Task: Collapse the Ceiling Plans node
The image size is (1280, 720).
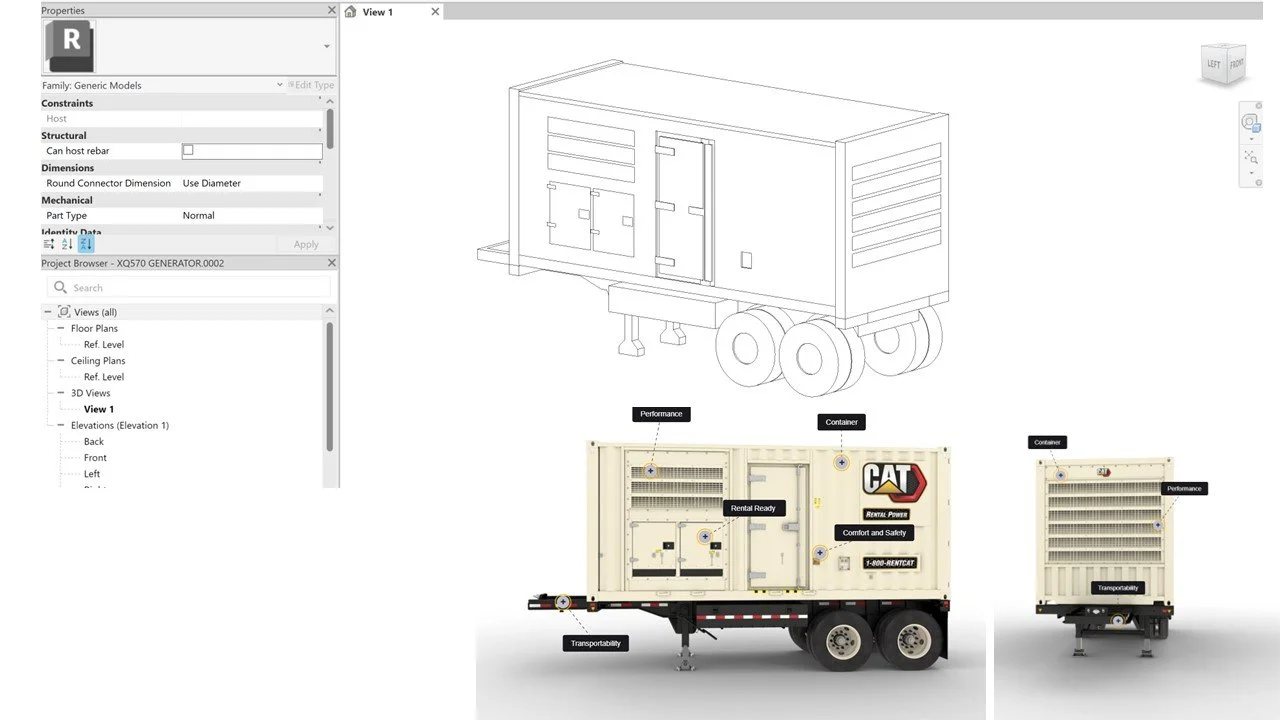Action: [x=61, y=360]
